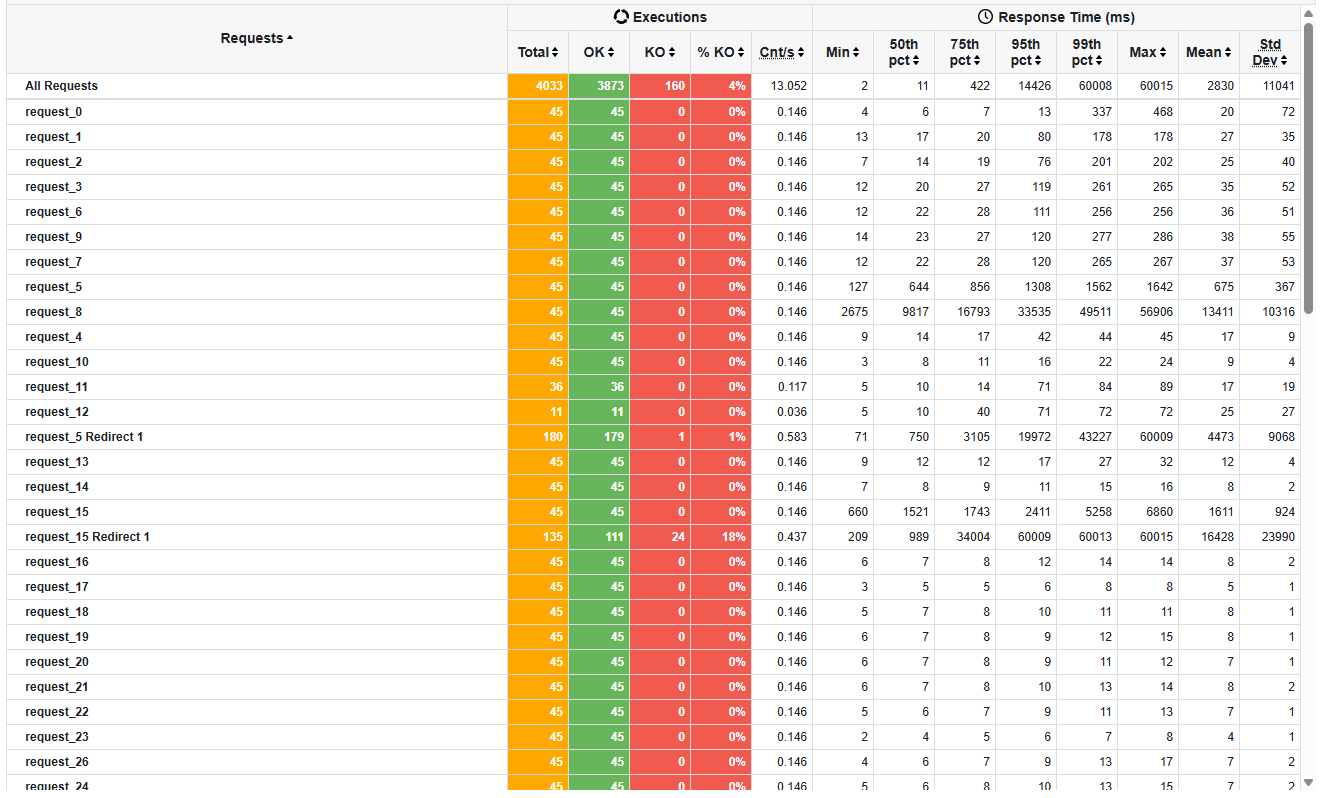
Task: Click the Executions group header icon
Action: coord(621,17)
